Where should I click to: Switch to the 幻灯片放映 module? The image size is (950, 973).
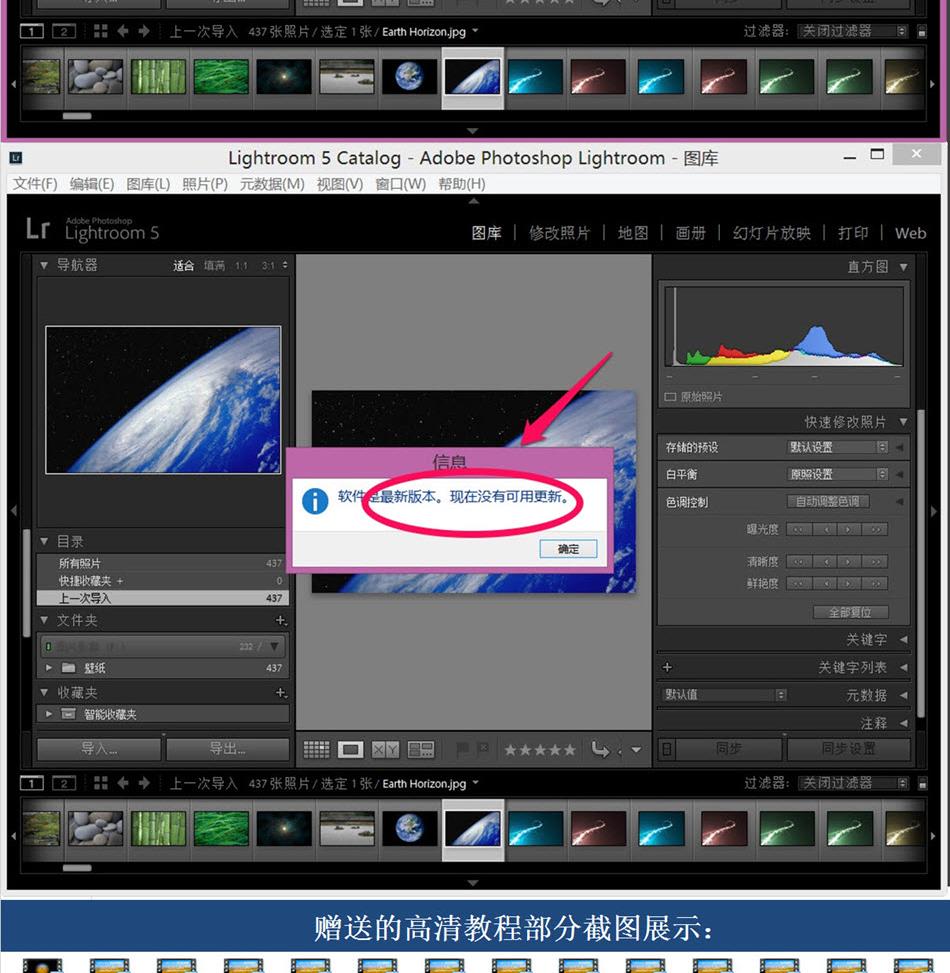[x=771, y=233]
